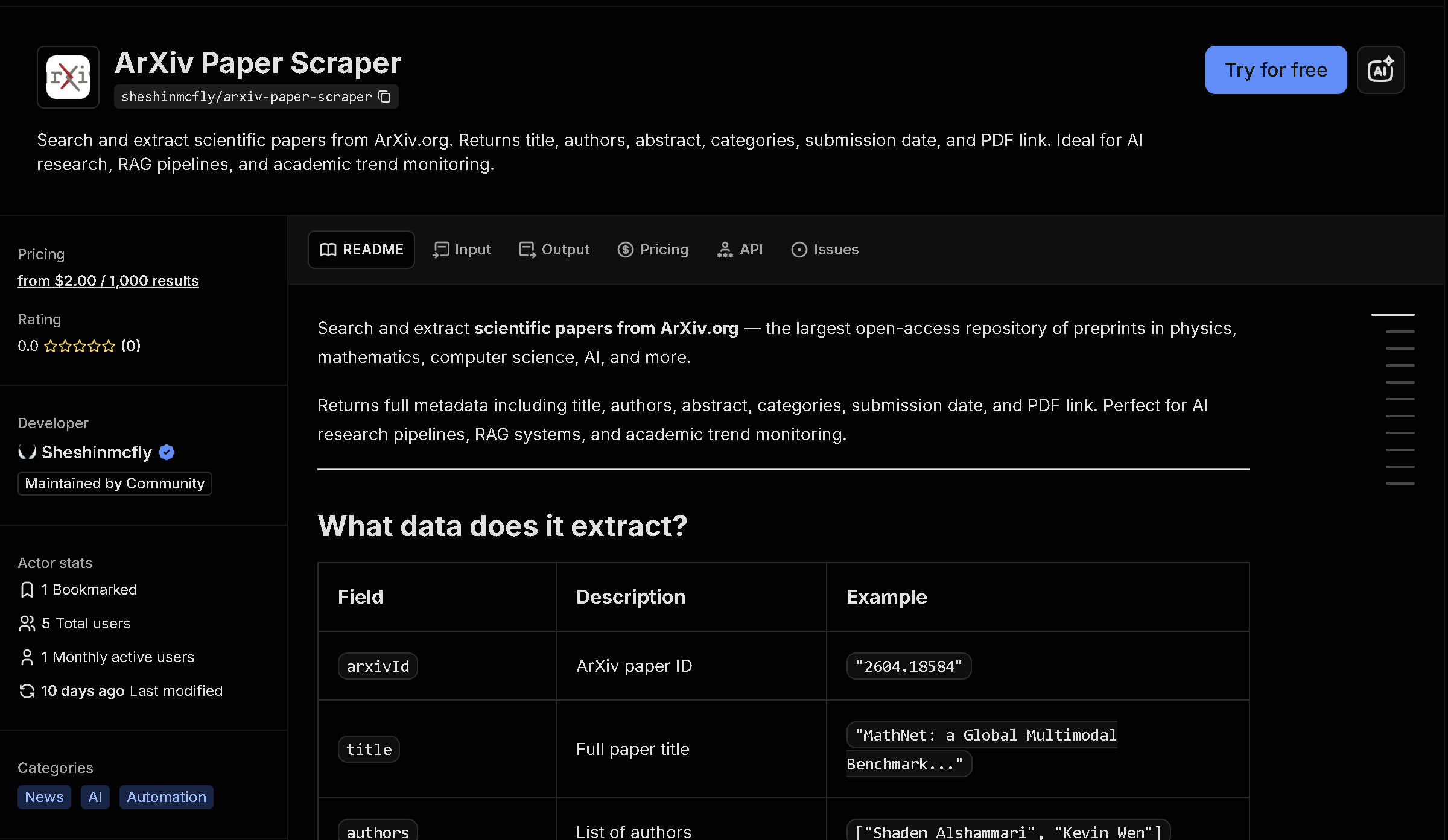Screen dimensions: 1448x840
Task: Open the AI assistant sparkle icon button
Action: coord(1380,70)
